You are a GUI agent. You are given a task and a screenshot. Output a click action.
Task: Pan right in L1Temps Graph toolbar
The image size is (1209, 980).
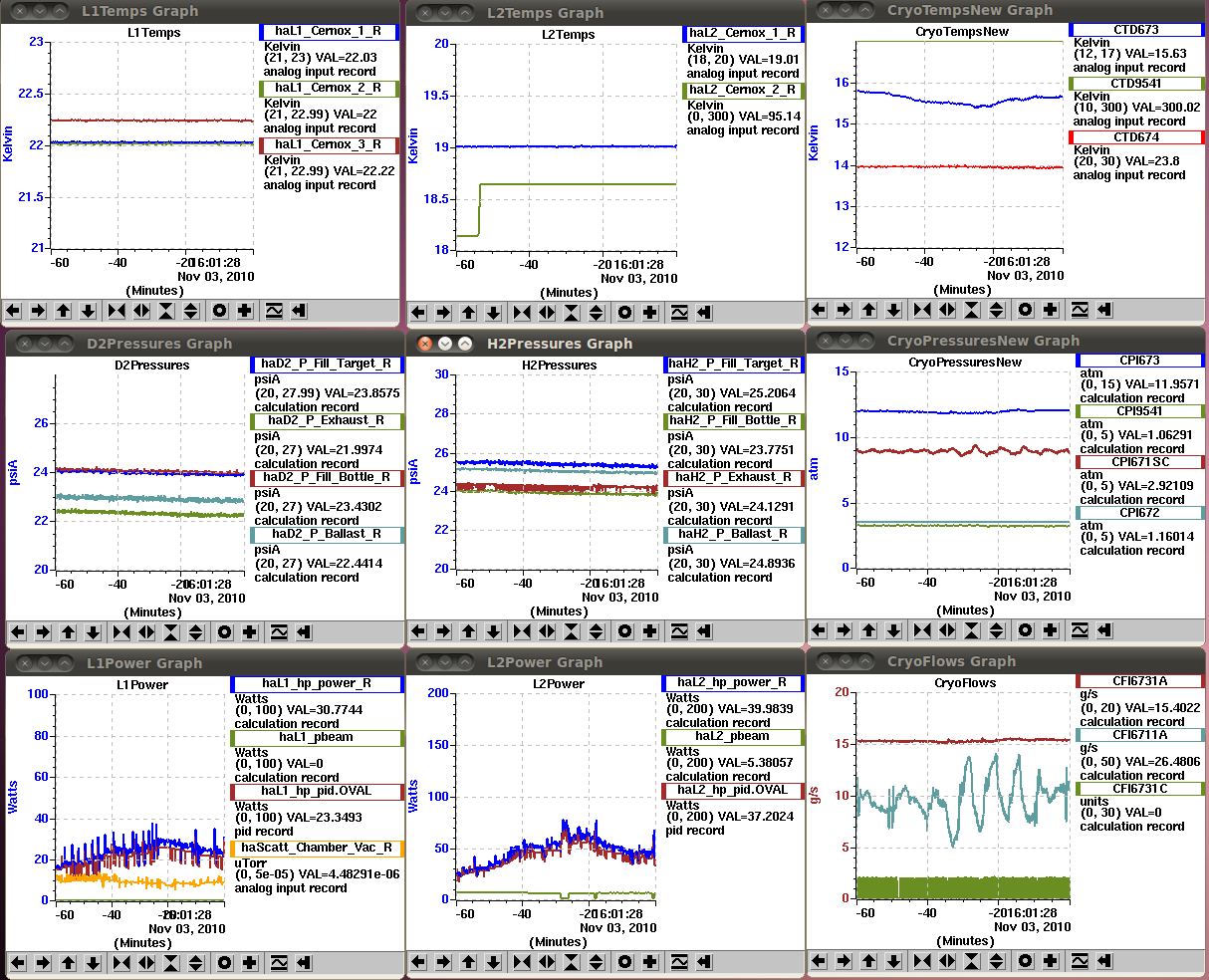pos(39,311)
